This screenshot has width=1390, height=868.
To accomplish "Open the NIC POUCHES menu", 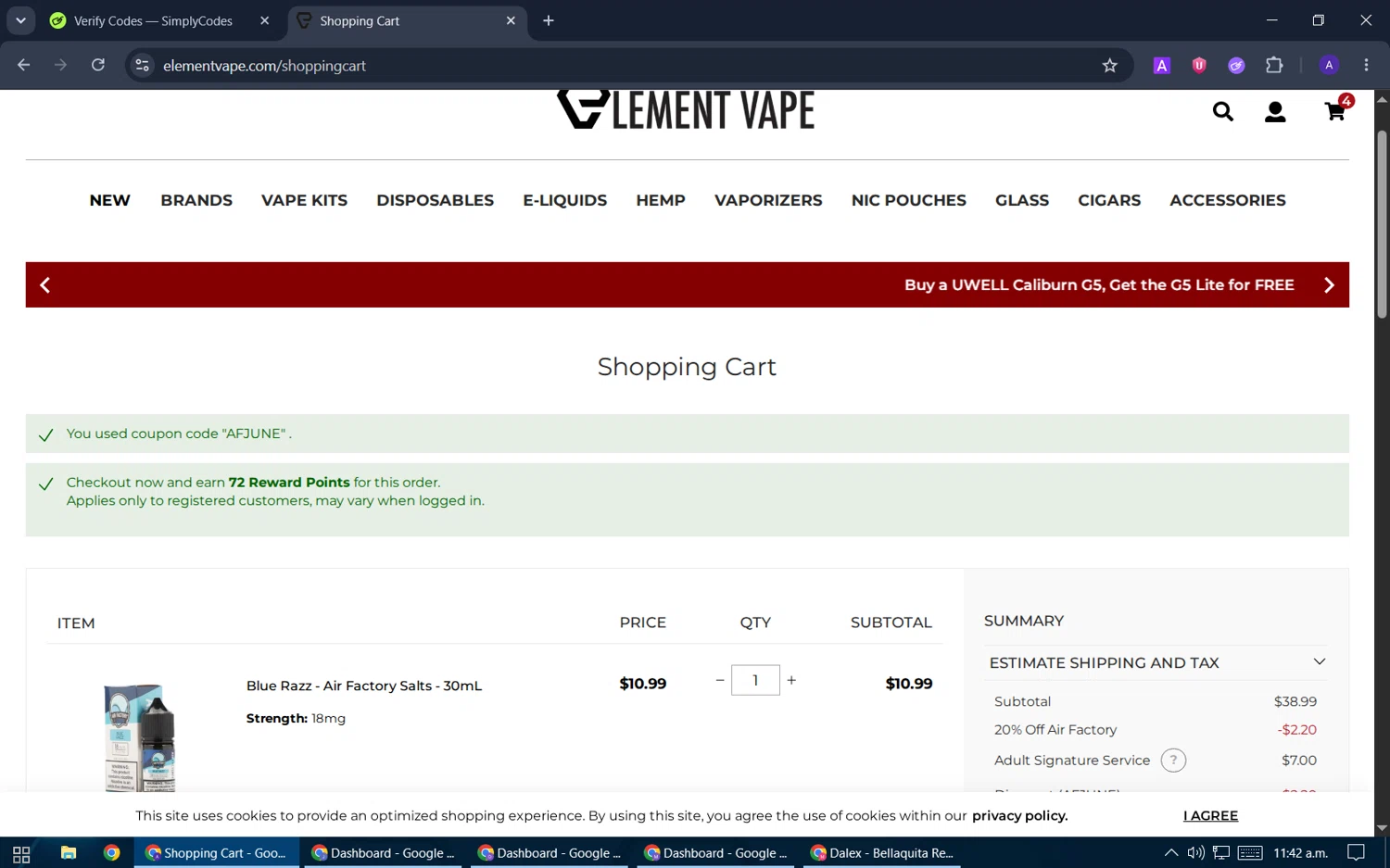I will (x=908, y=200).
